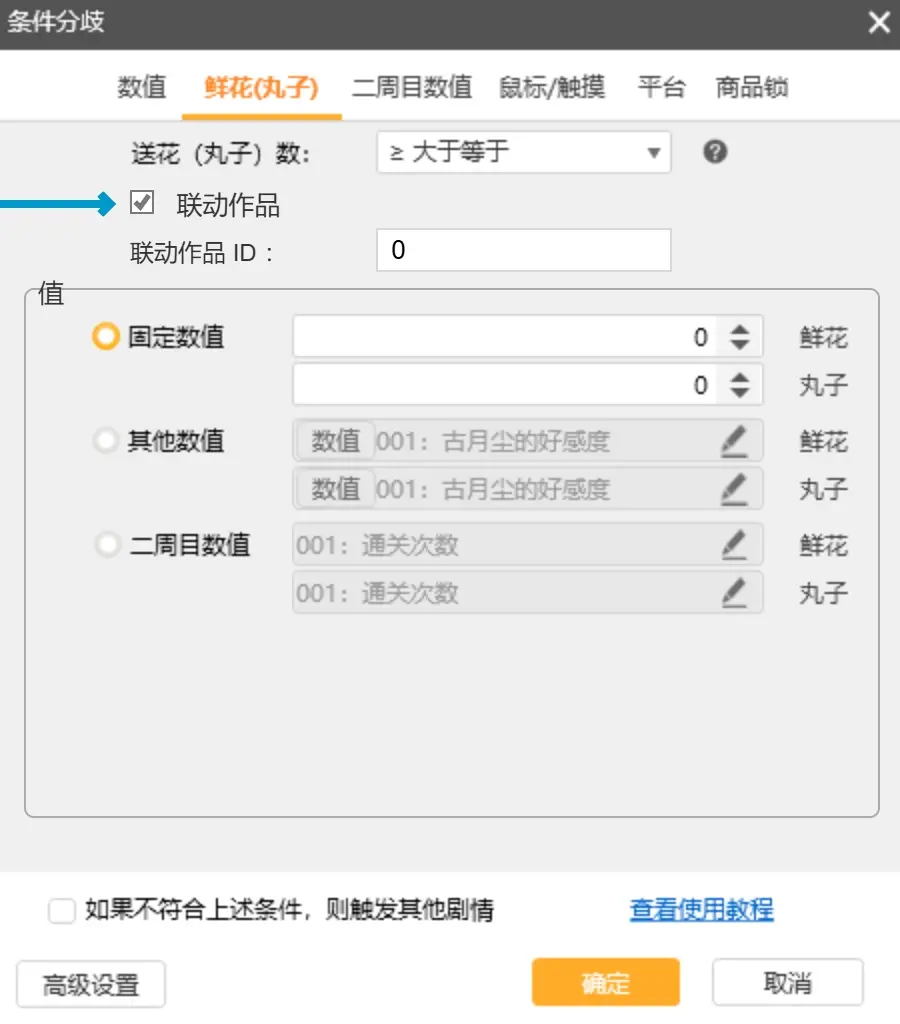
Task: Close the 条件分歧 dialog
Action: pos(878,22)
